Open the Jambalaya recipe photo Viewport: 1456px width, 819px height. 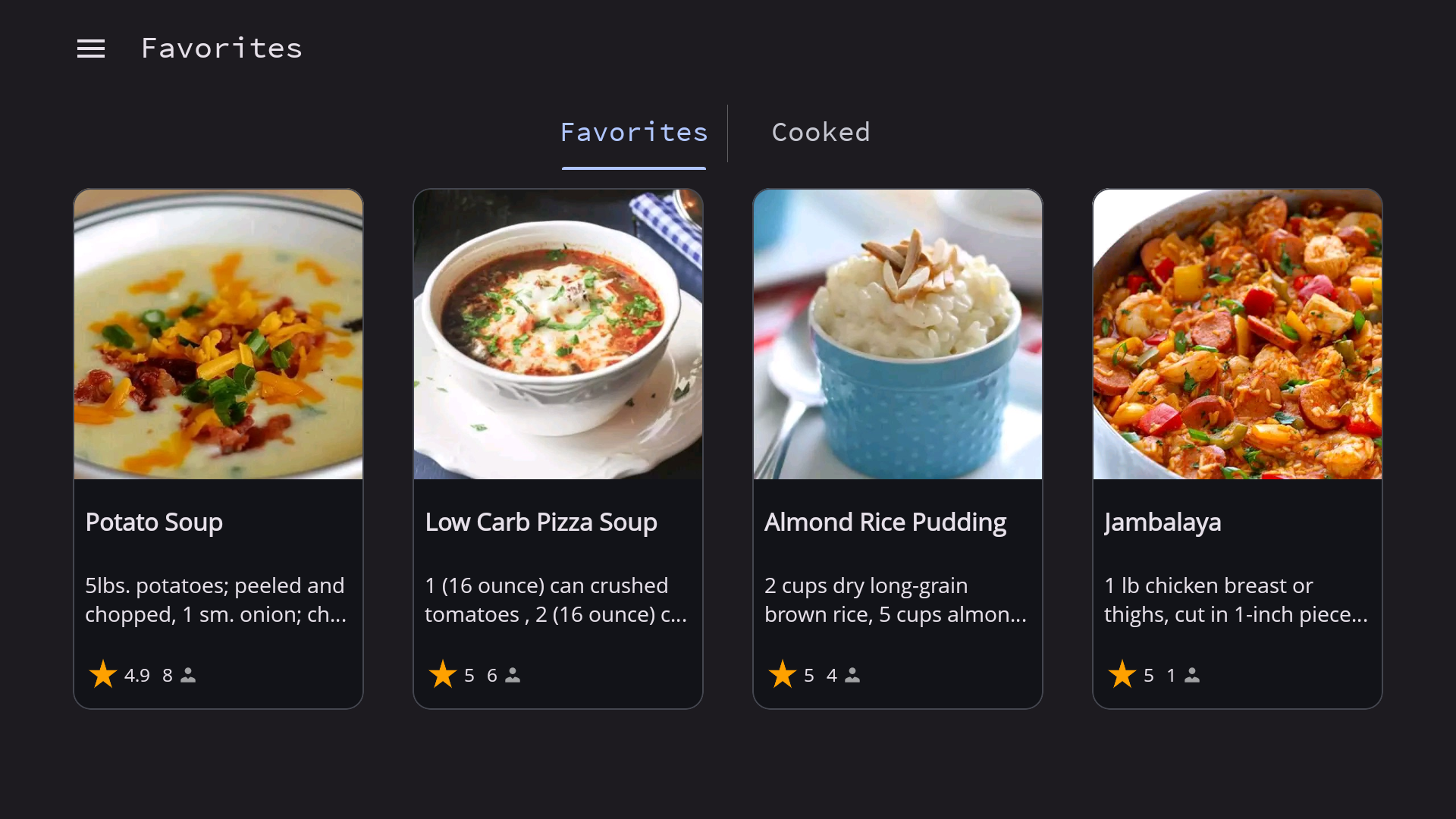pos(1238,334)
